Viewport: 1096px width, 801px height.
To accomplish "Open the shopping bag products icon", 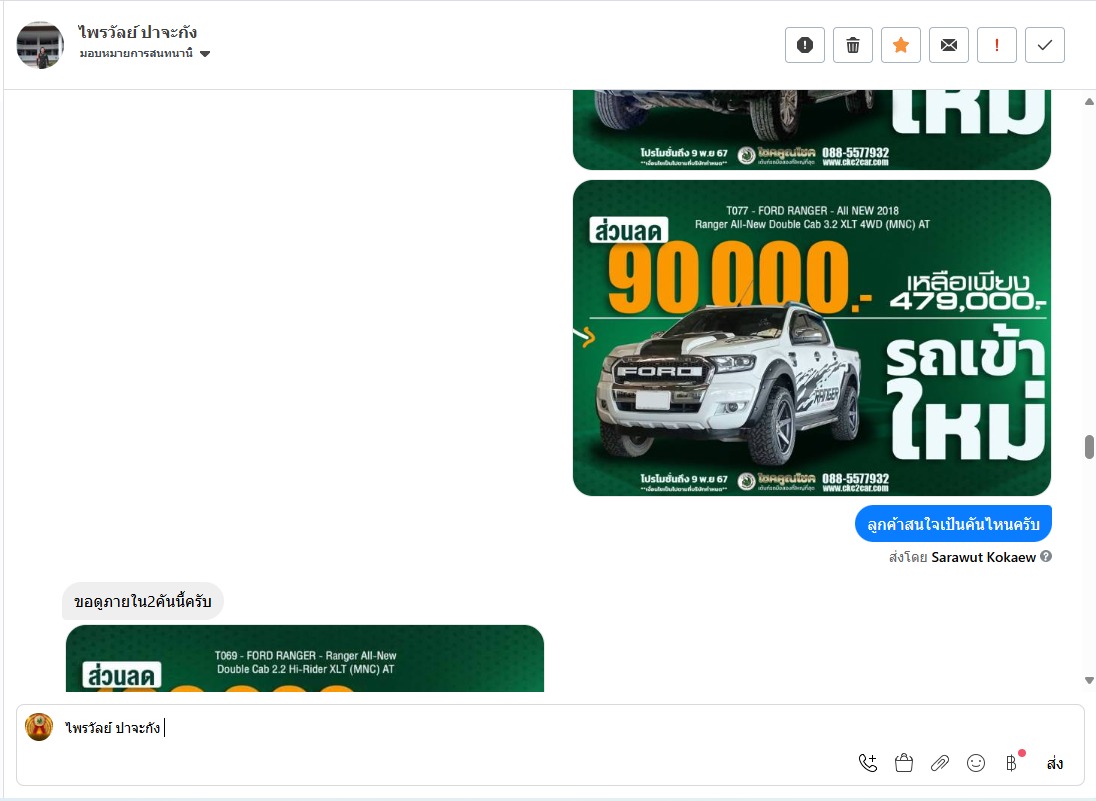I will click(x=904, y=763).
